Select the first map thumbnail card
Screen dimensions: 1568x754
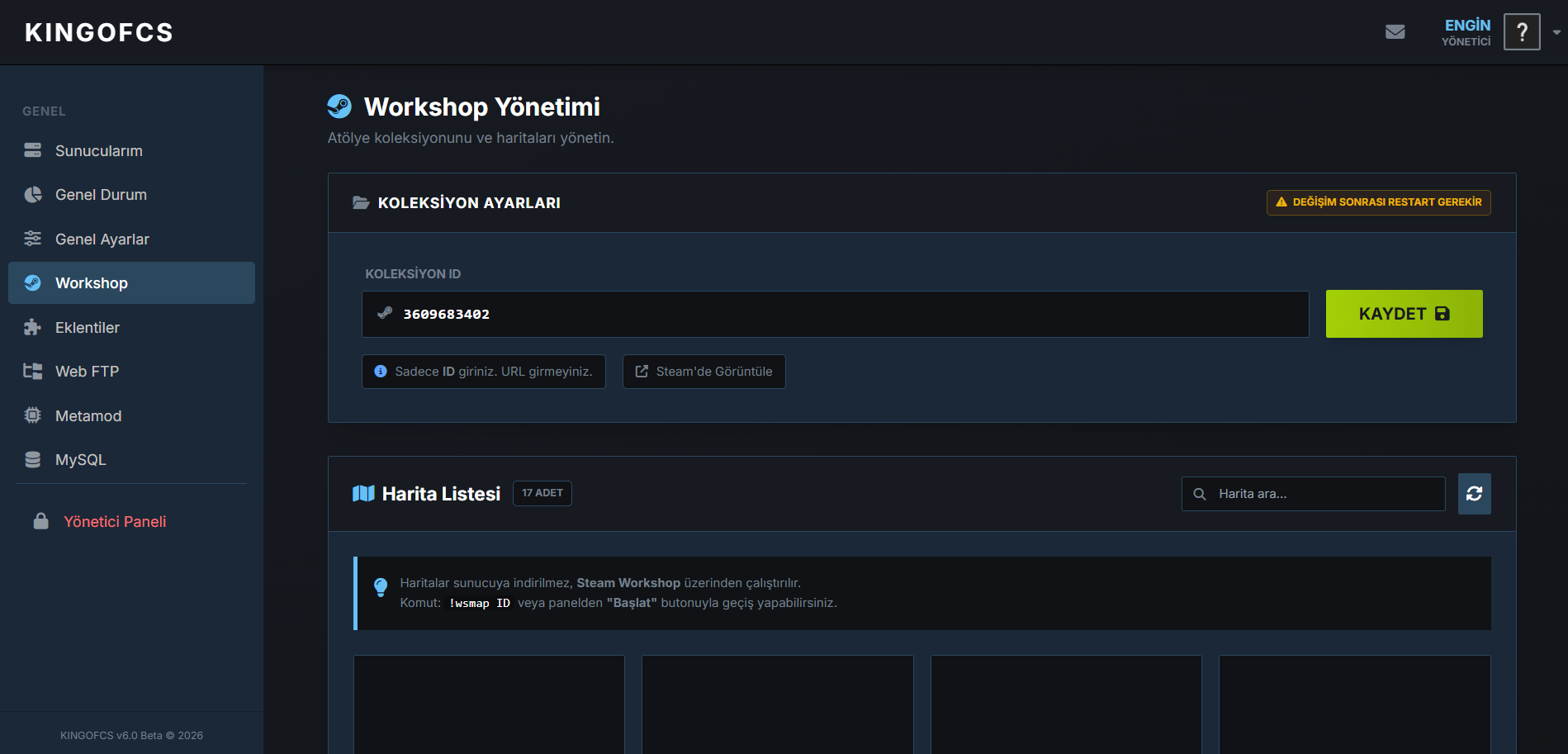tap(489, 704)
